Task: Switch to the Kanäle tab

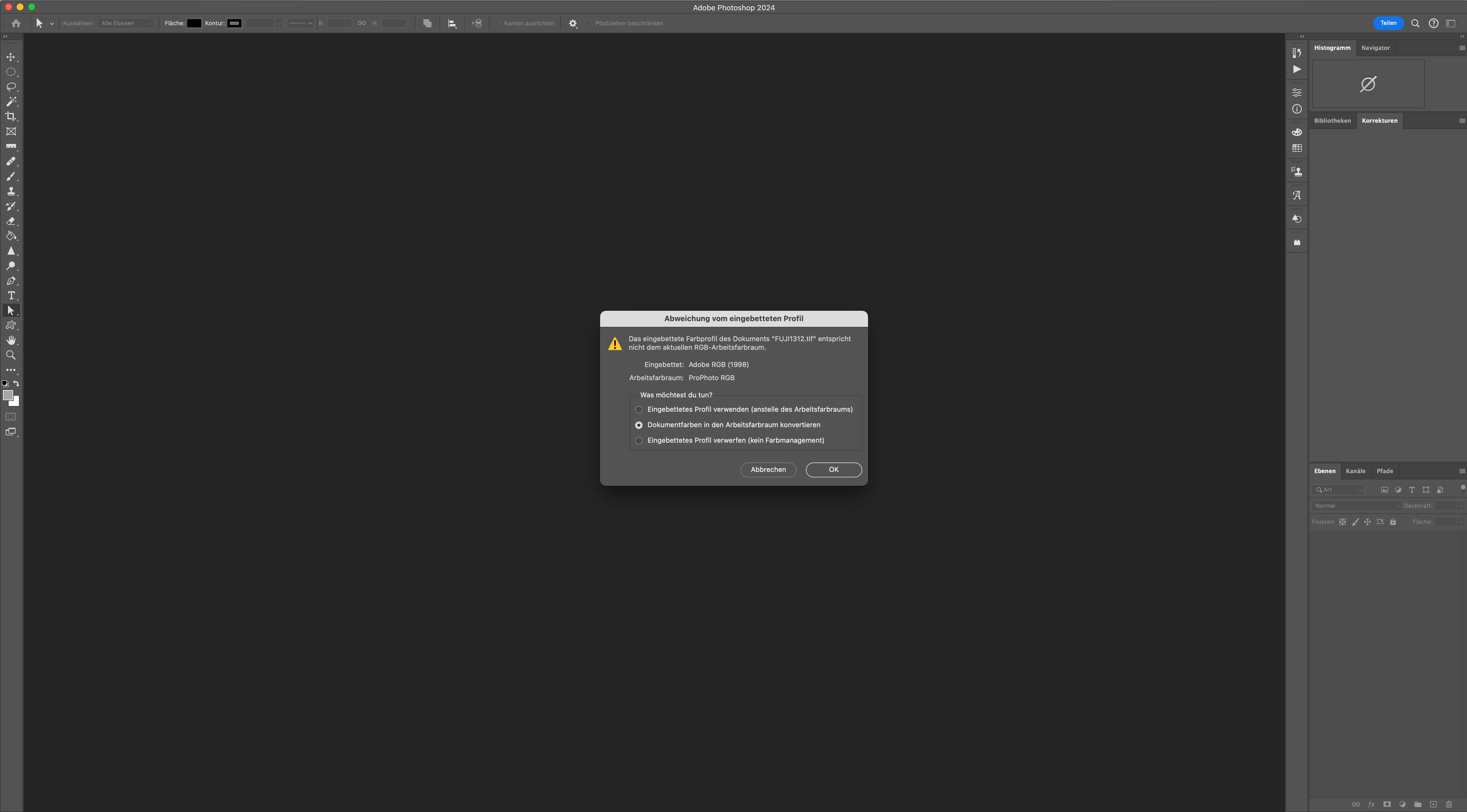Action: (x=1355, y=471)
